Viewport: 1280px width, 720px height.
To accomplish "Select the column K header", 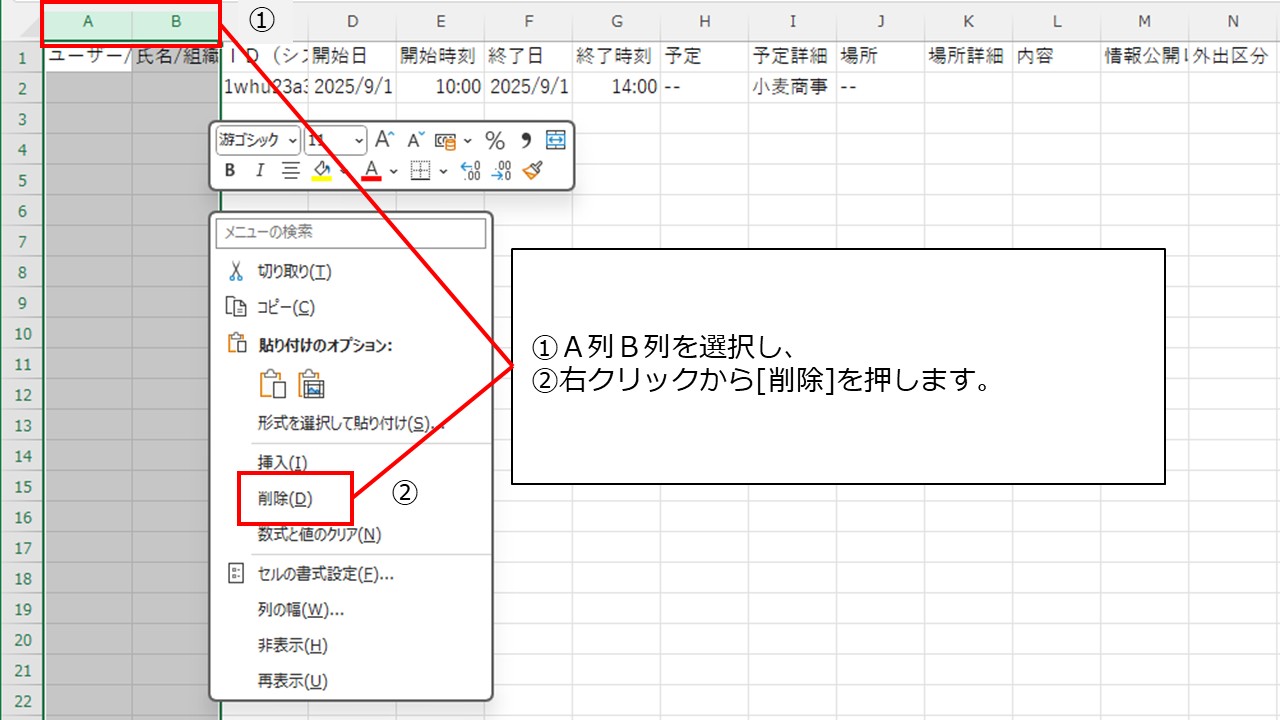I will coord(969,21).
